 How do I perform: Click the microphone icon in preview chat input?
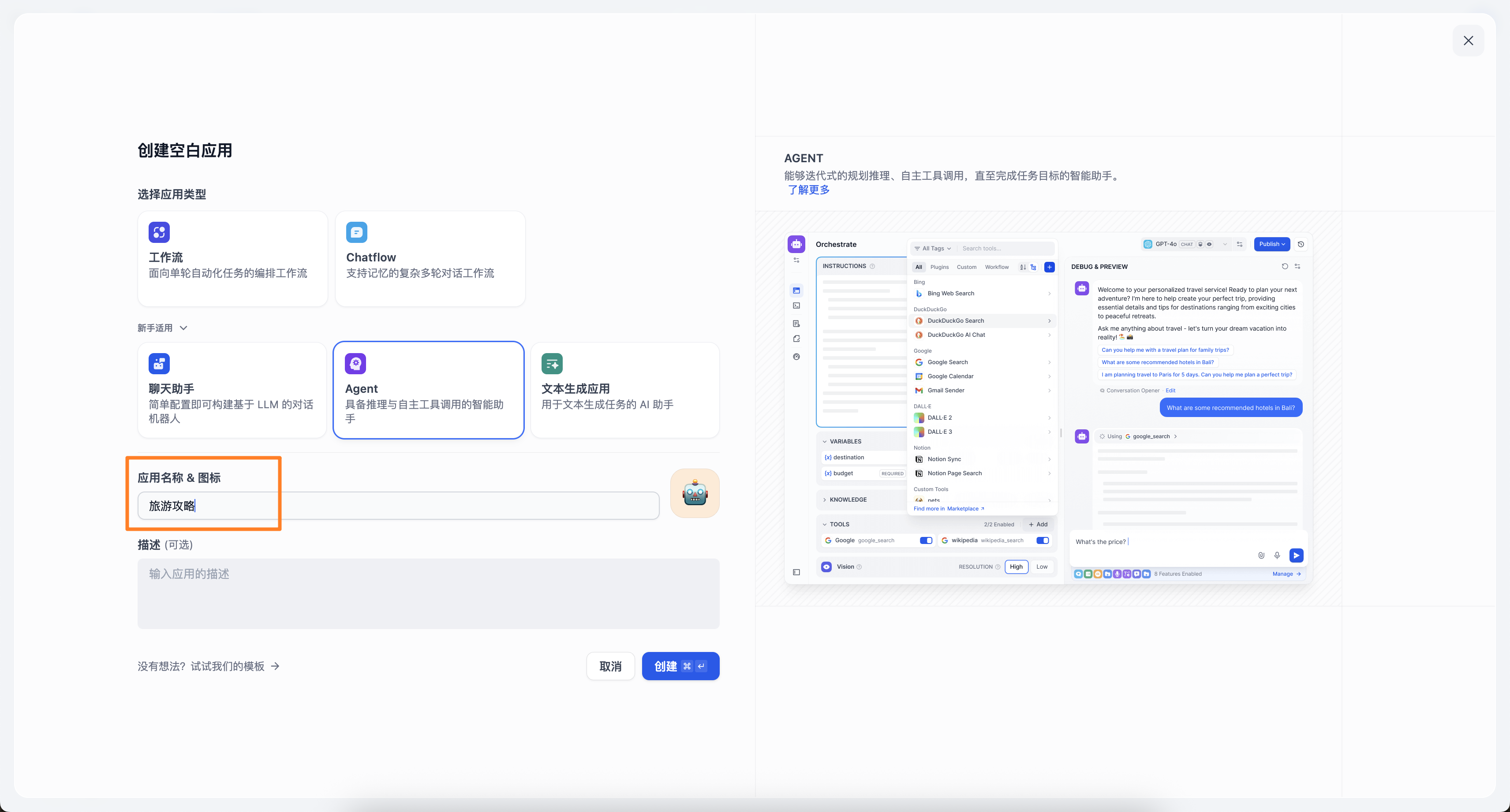1277,555
